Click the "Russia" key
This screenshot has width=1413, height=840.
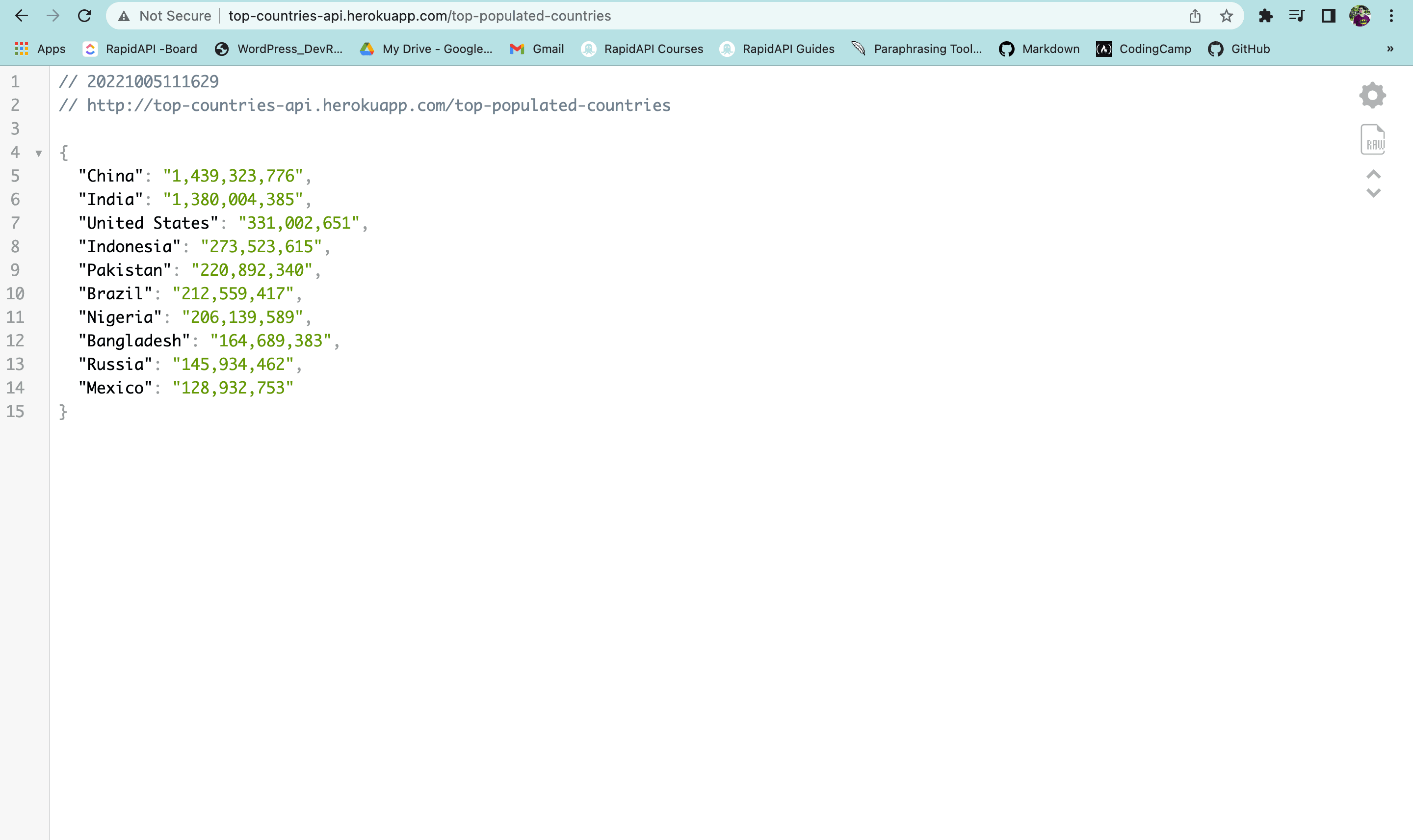point(115,365)
